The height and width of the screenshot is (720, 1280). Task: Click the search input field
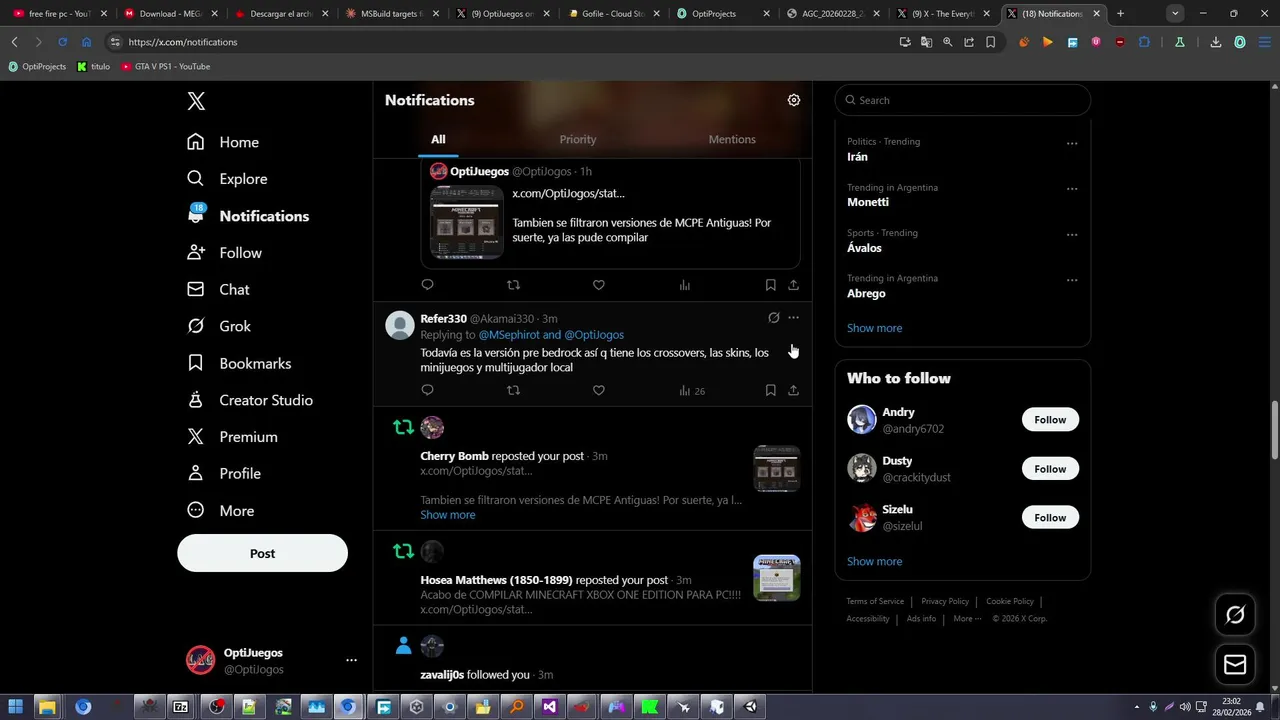[962, 100]
